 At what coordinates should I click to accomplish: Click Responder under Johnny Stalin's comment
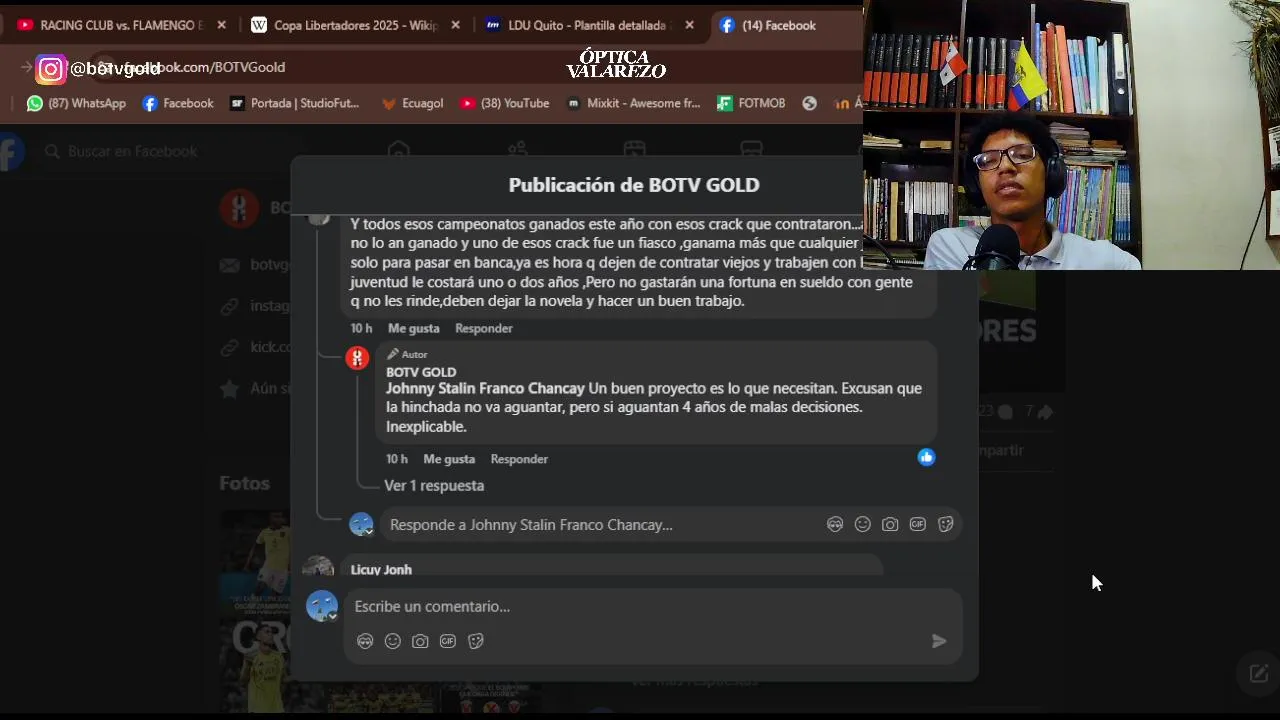pos(484,328)
